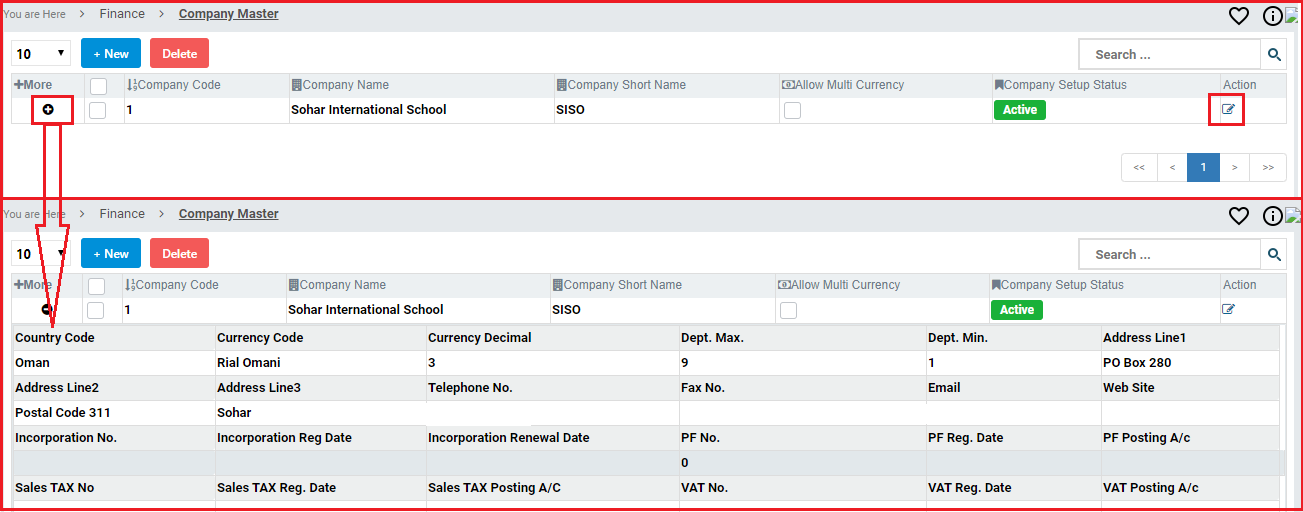
Task: Select row checkbox for company code 1, top panel
Action: tap(97, 110)
